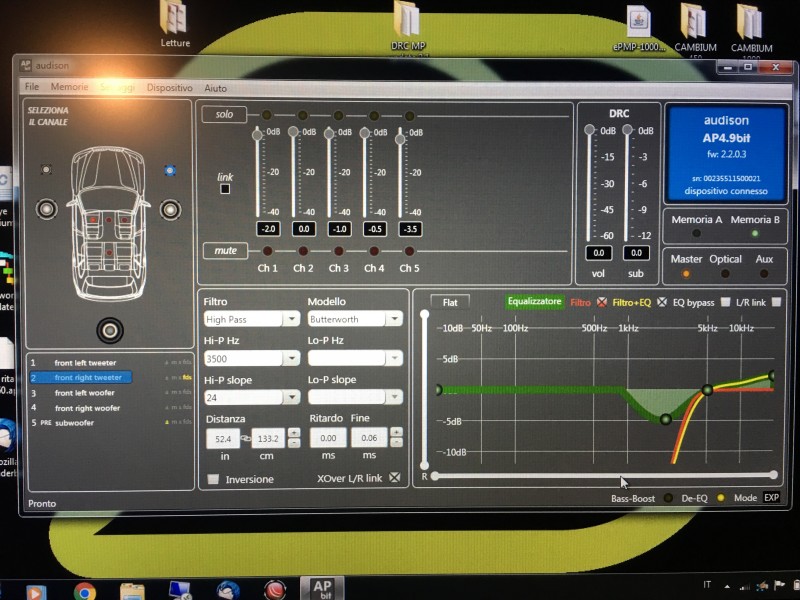800x600 pixels.
Task: Open the Letture desktop folder
Action: pos(174,24)
